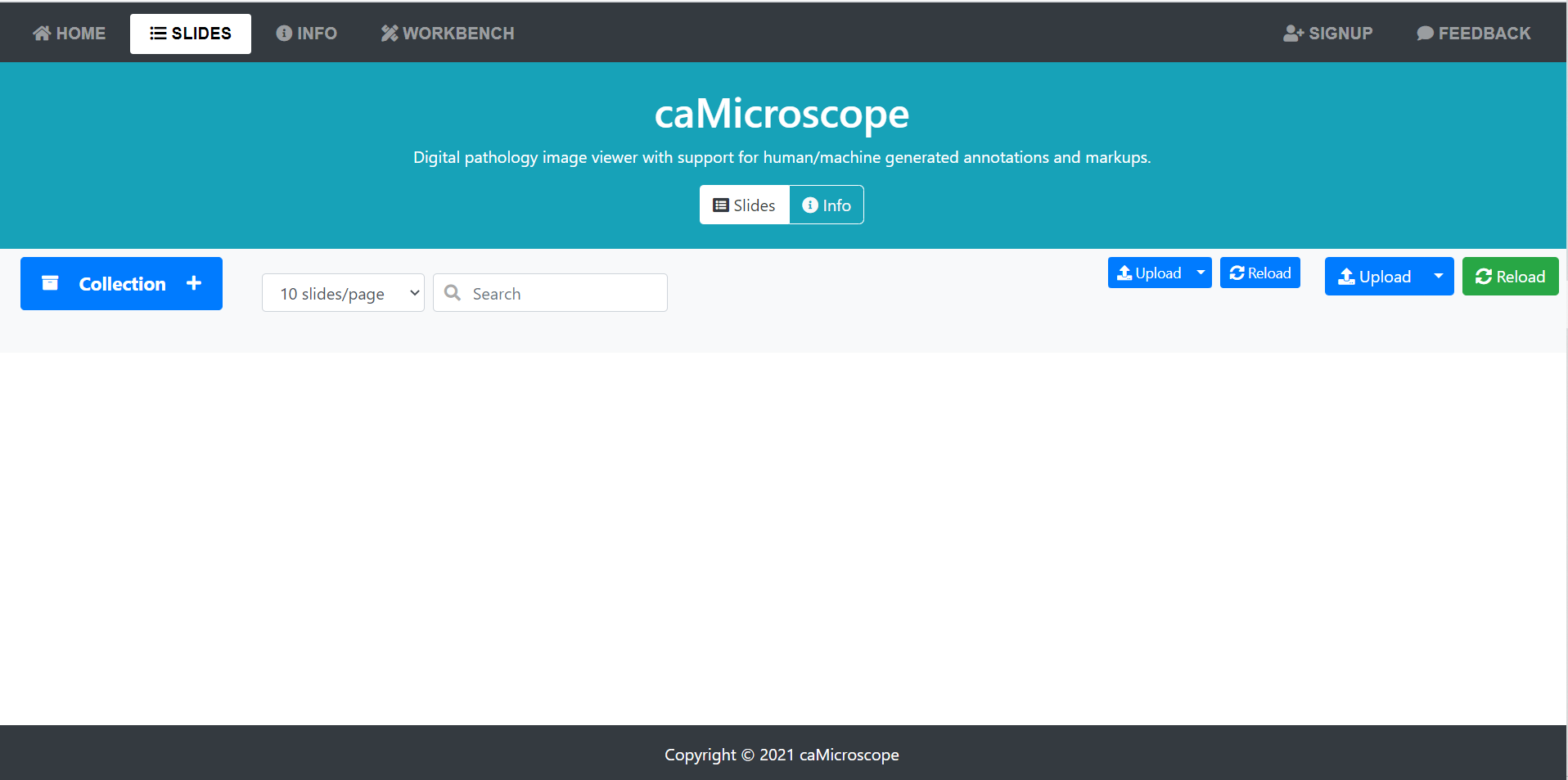Open the WORKBENCH navigation item
The height and width of the screenshot is (780, 1568).
448,34
